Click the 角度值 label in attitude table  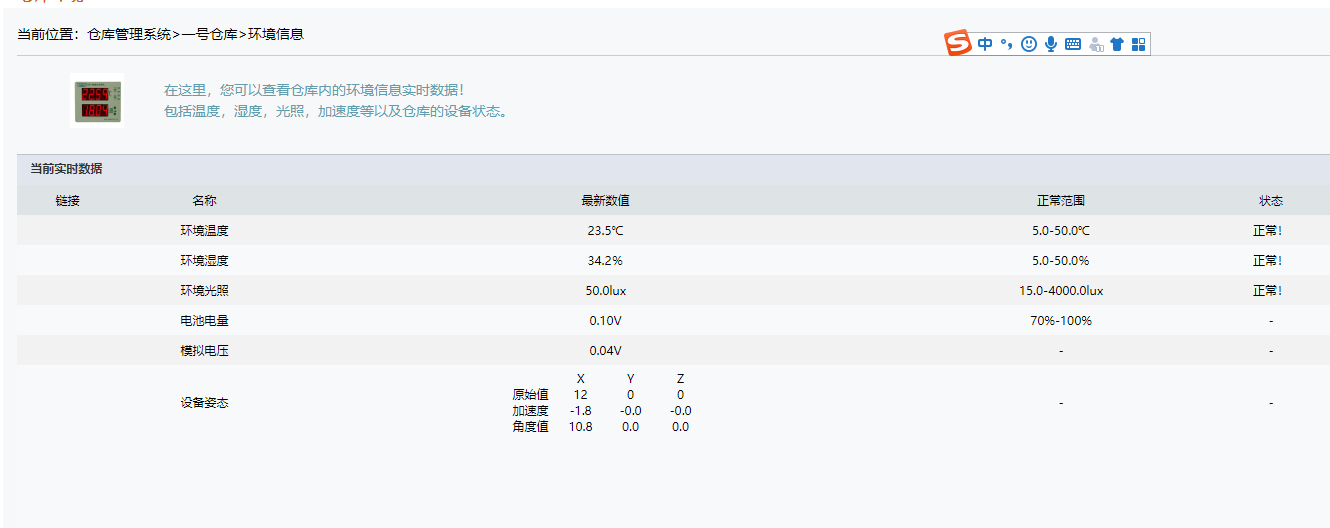[530, 427]
